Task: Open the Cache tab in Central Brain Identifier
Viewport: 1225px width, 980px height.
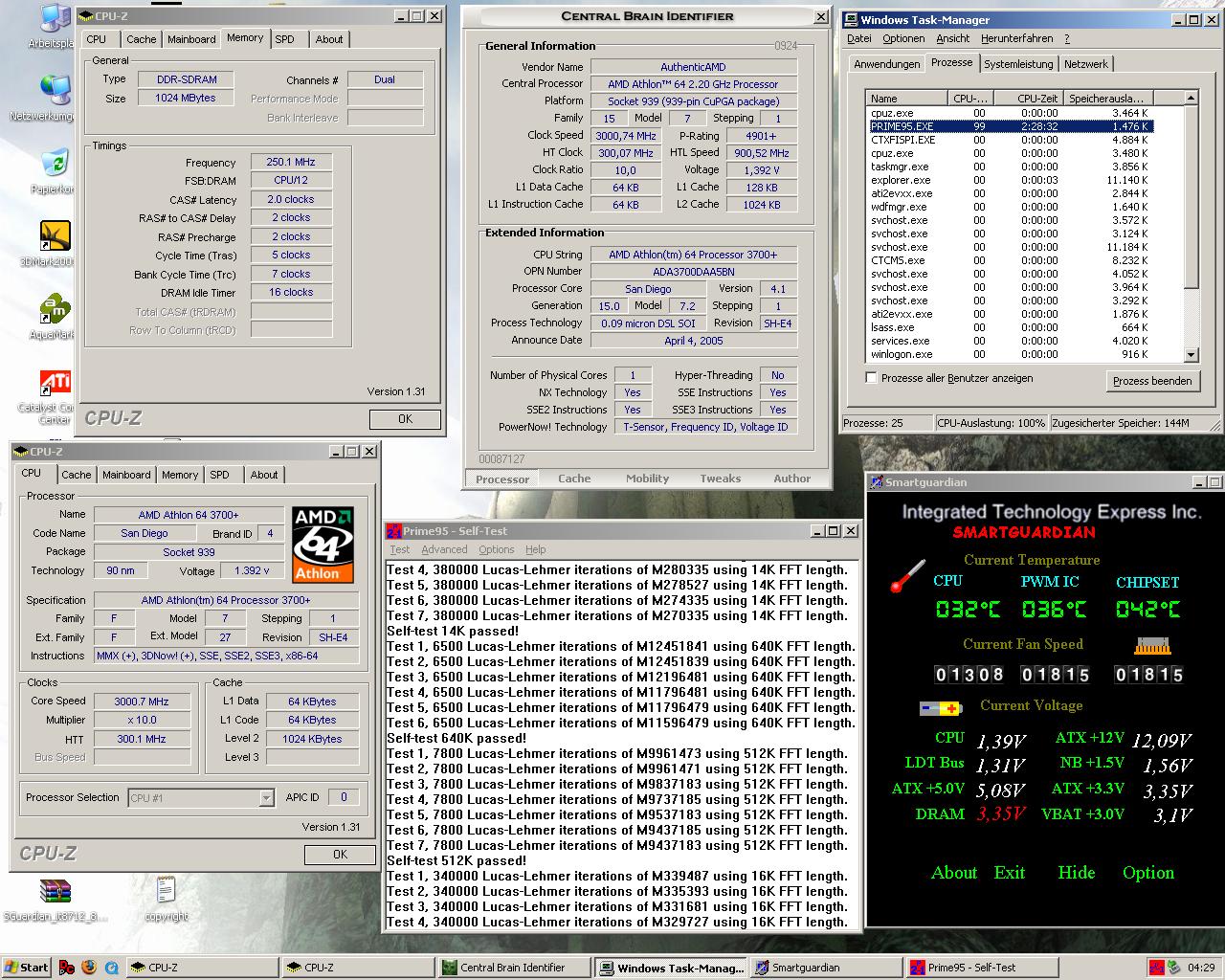Action: 574,479
